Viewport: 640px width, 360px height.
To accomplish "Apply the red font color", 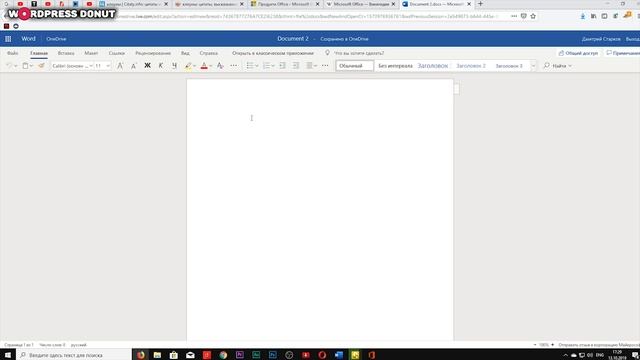I will click(x=204, y=66).
